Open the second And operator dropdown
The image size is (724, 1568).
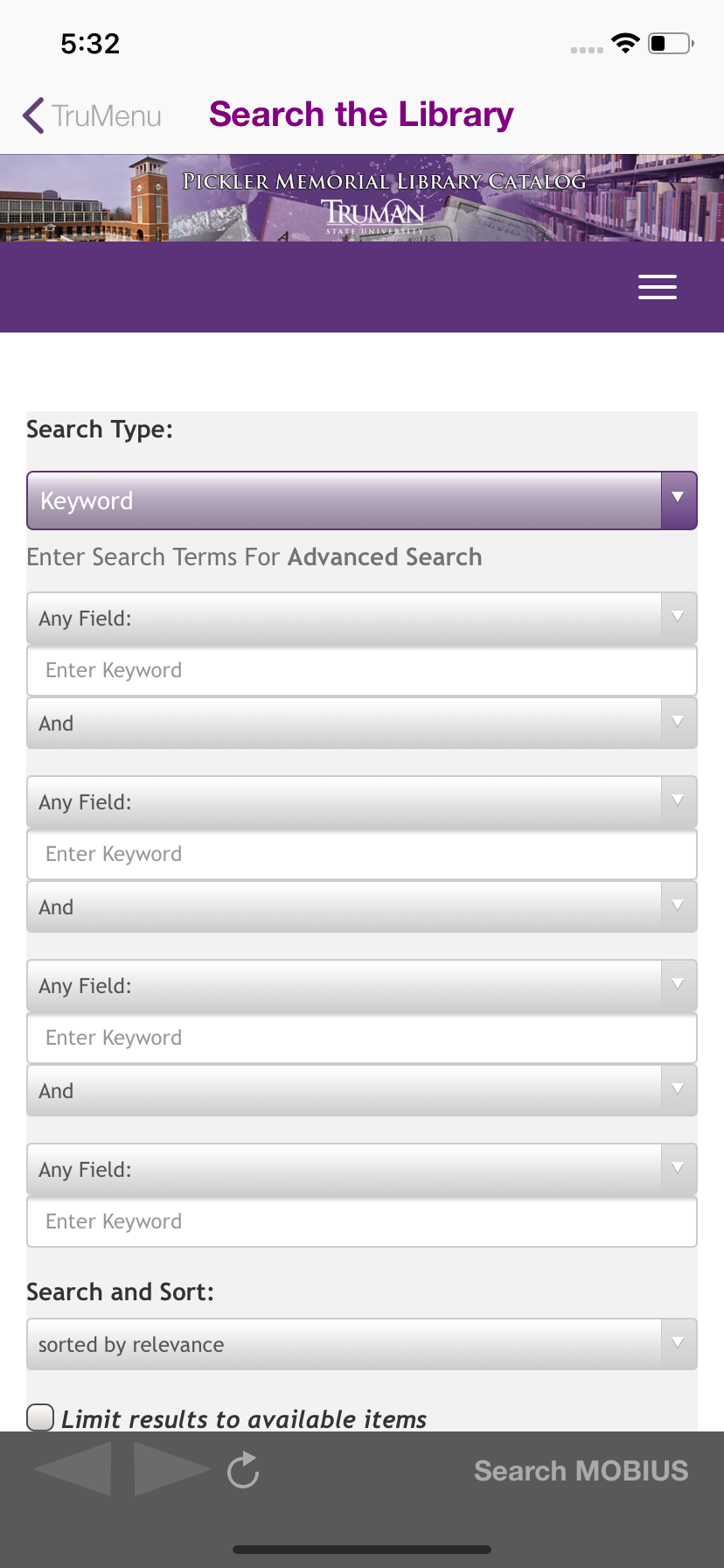coord(362,907)
